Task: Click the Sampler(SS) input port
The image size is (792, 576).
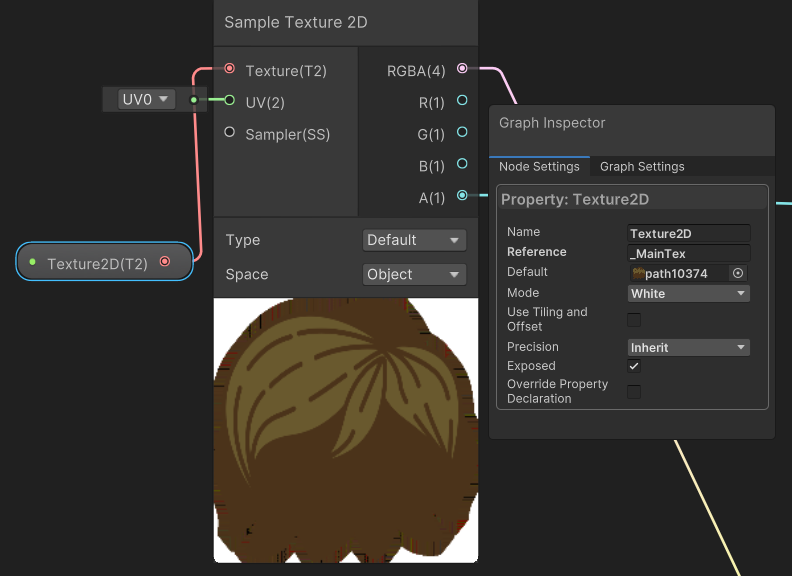Action: click(230, 132)
